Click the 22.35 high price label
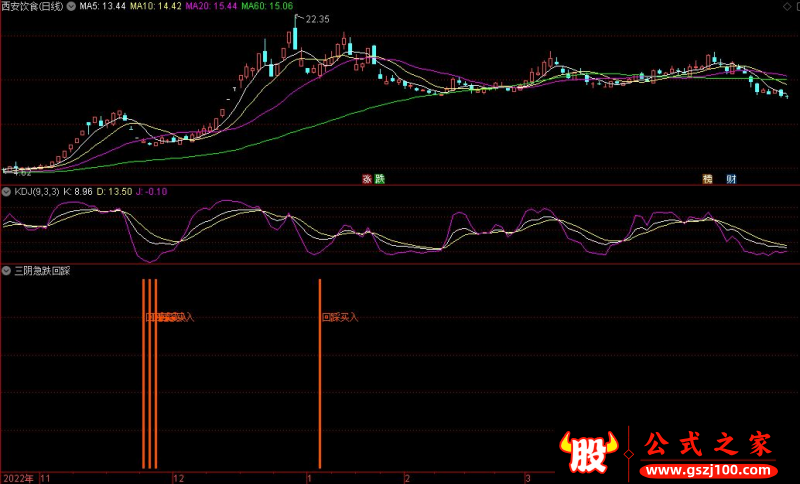Viewport: 800px width, 484px height. (x=319, y=19)
